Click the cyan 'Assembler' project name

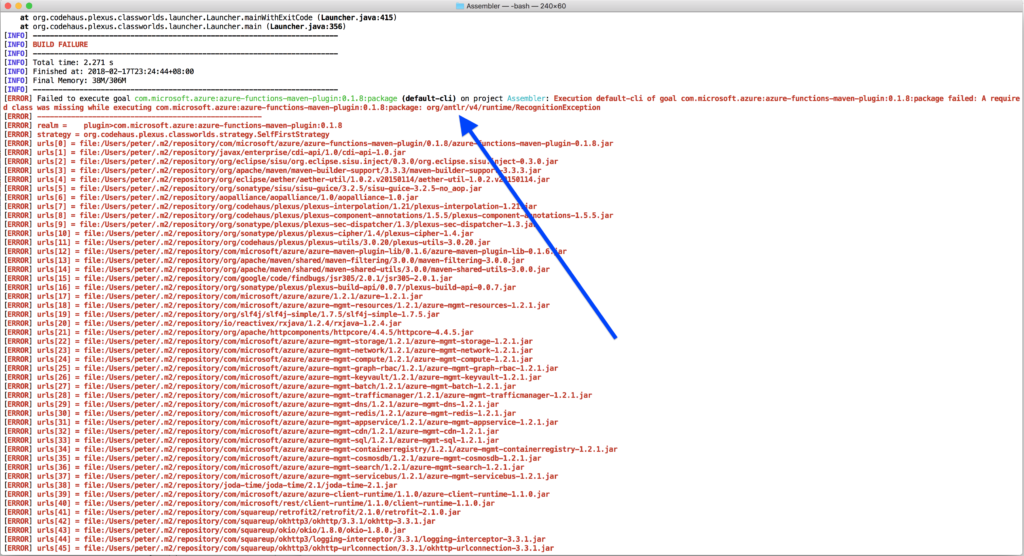click(526, 99)
